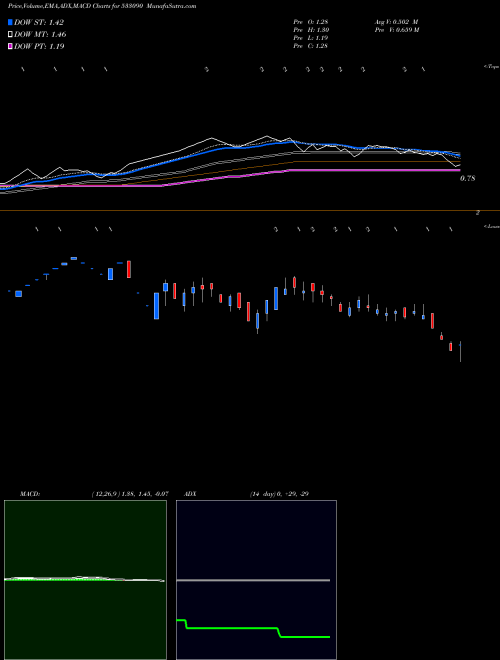The image size is (500, 660).
Task: Click the blue DOW ST legend swatch
Action: click(10, 22)
